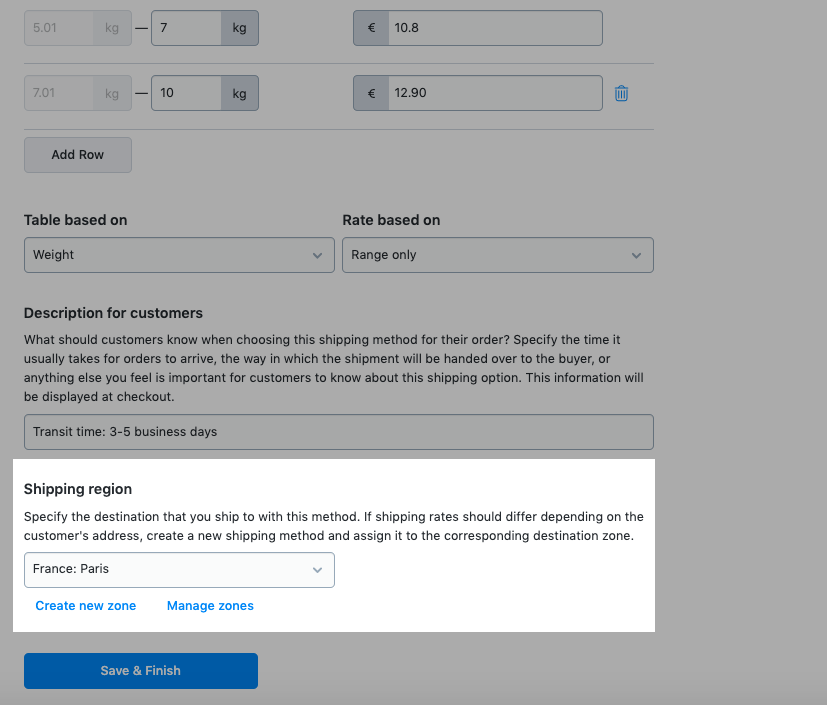Image resolution: width=827 pixels, height=705 pixels.
Task: Click the disabled 7.01 lower weight field
Action: [x=59, y=93]
